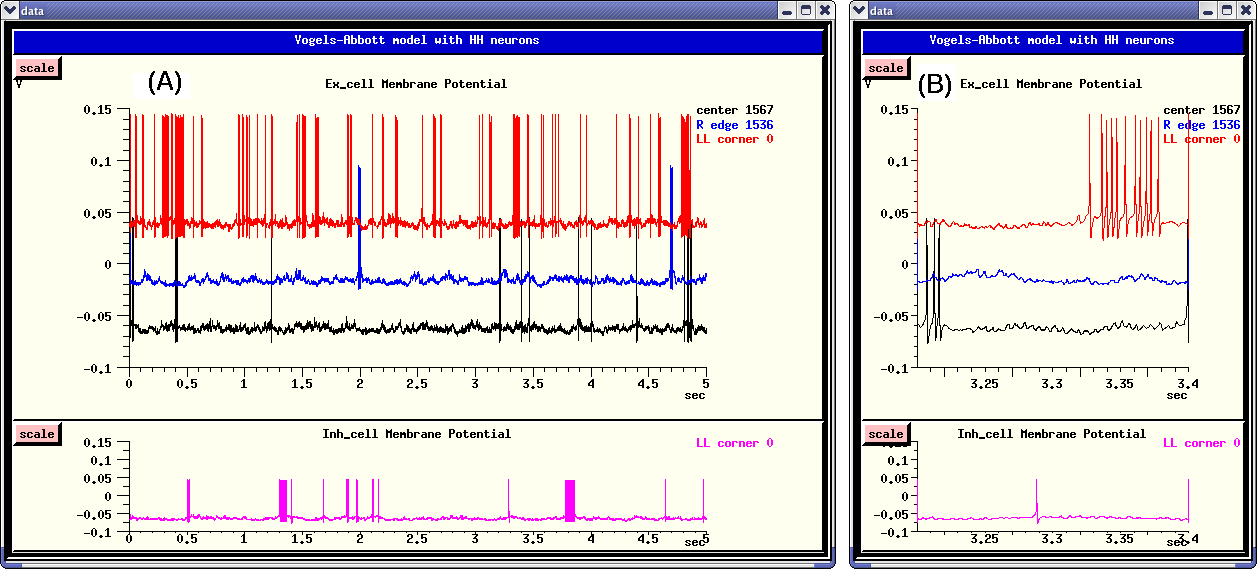Maximize the right data window
This screenshot has width=1260, height=570.
pos(1228,10)
